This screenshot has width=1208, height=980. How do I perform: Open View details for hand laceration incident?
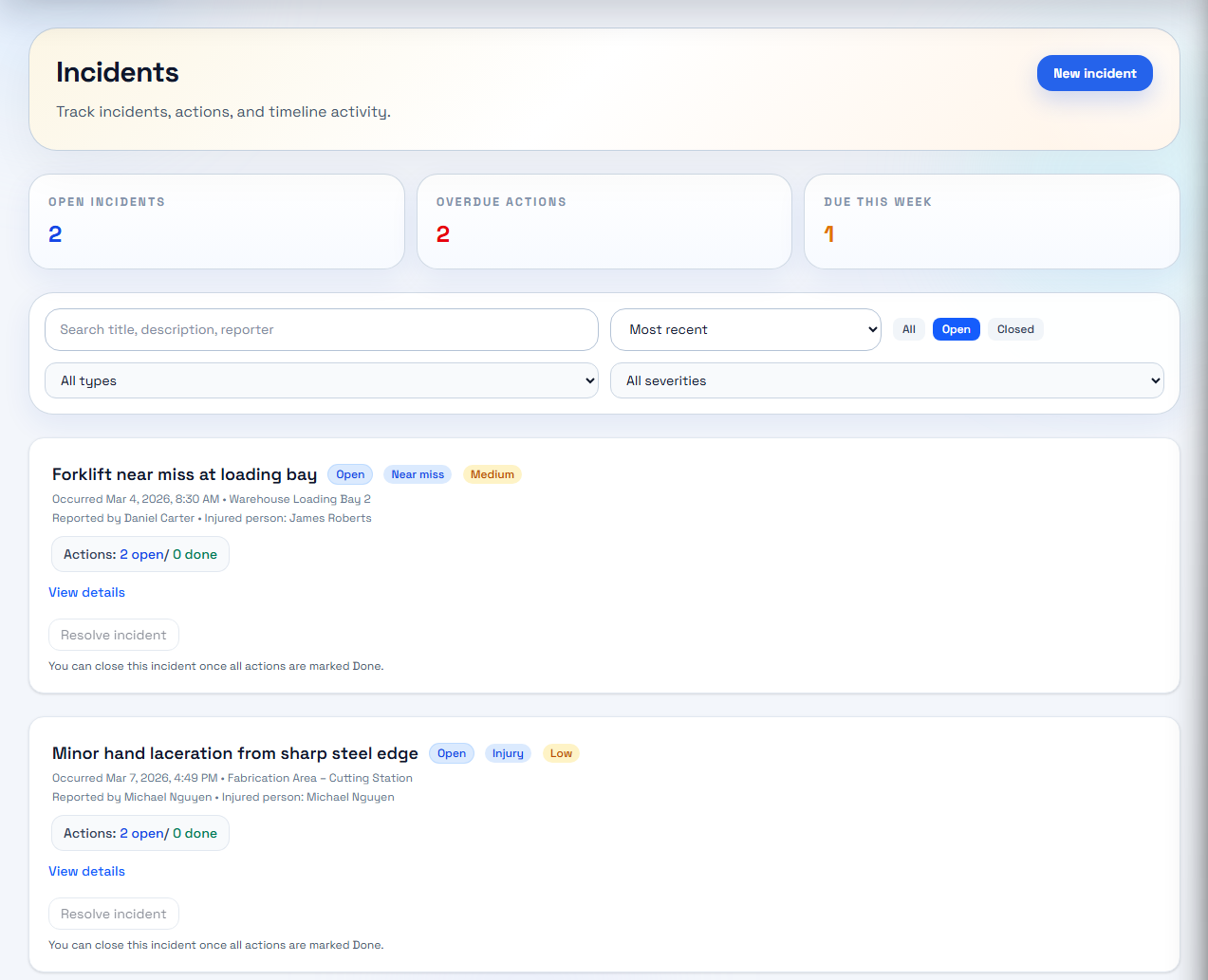[x=86, y=871]
